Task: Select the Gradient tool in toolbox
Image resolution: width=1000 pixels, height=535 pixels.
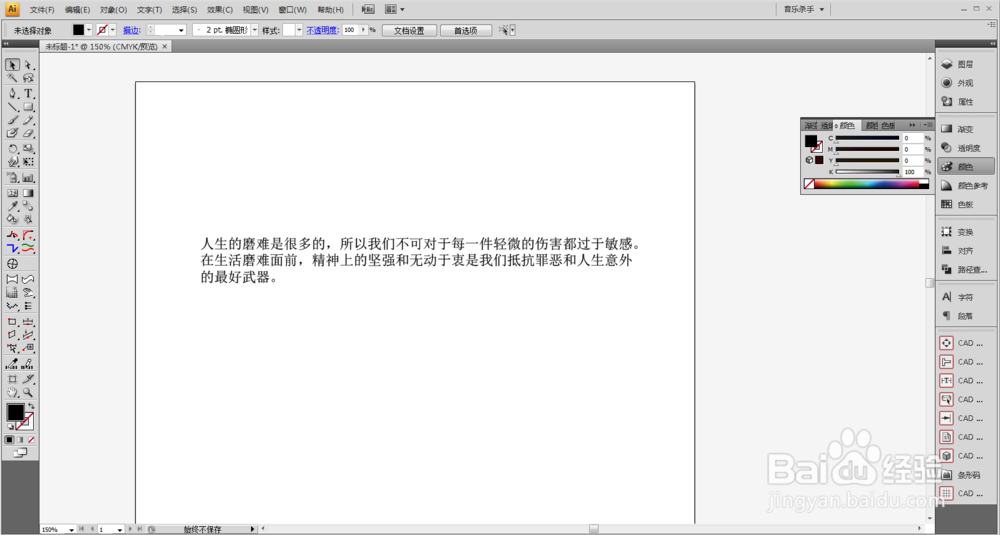Action: coord(28,193)
